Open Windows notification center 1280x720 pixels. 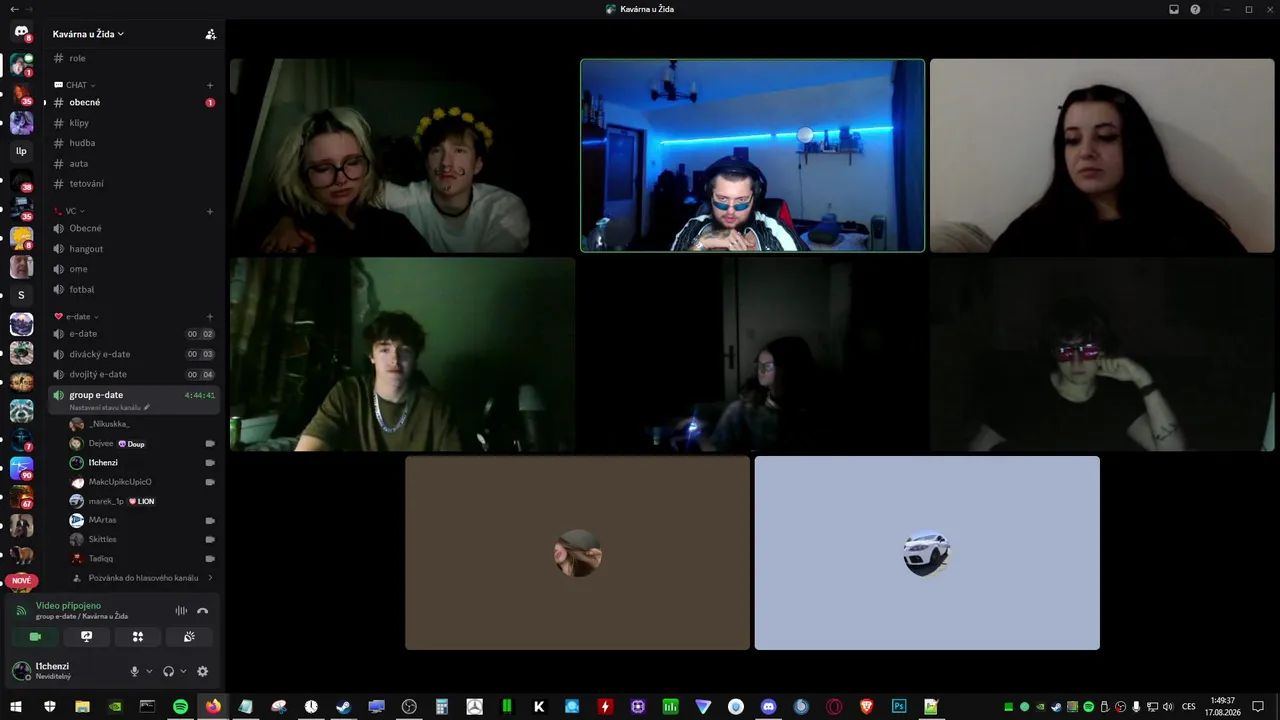click(x=1258, y=706)
